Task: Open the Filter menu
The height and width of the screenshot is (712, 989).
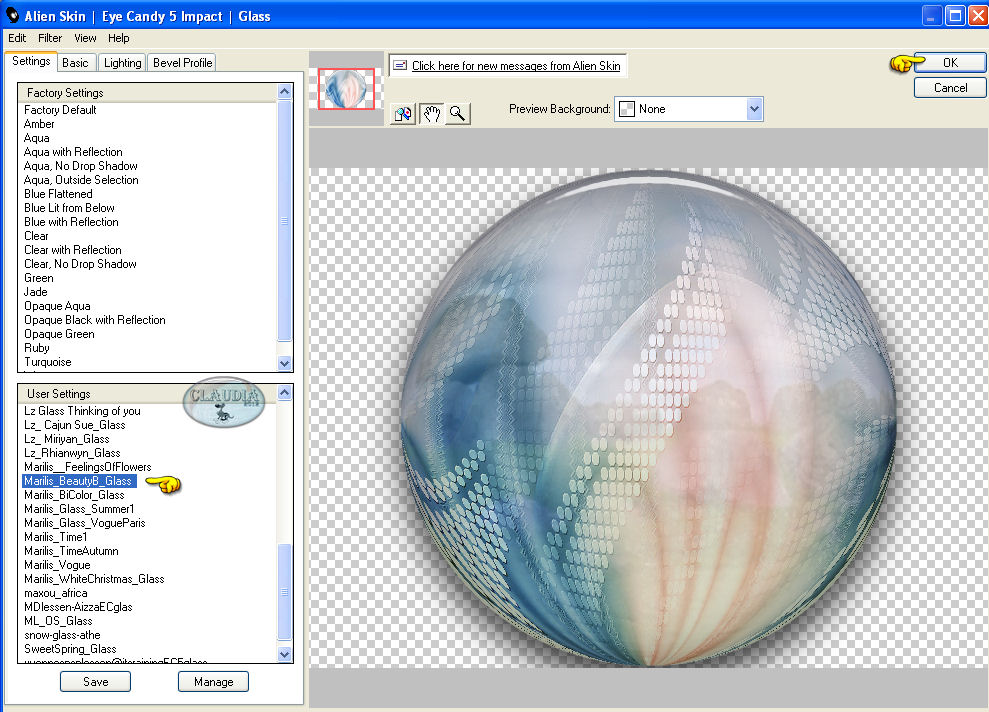Action: point(50,38)
